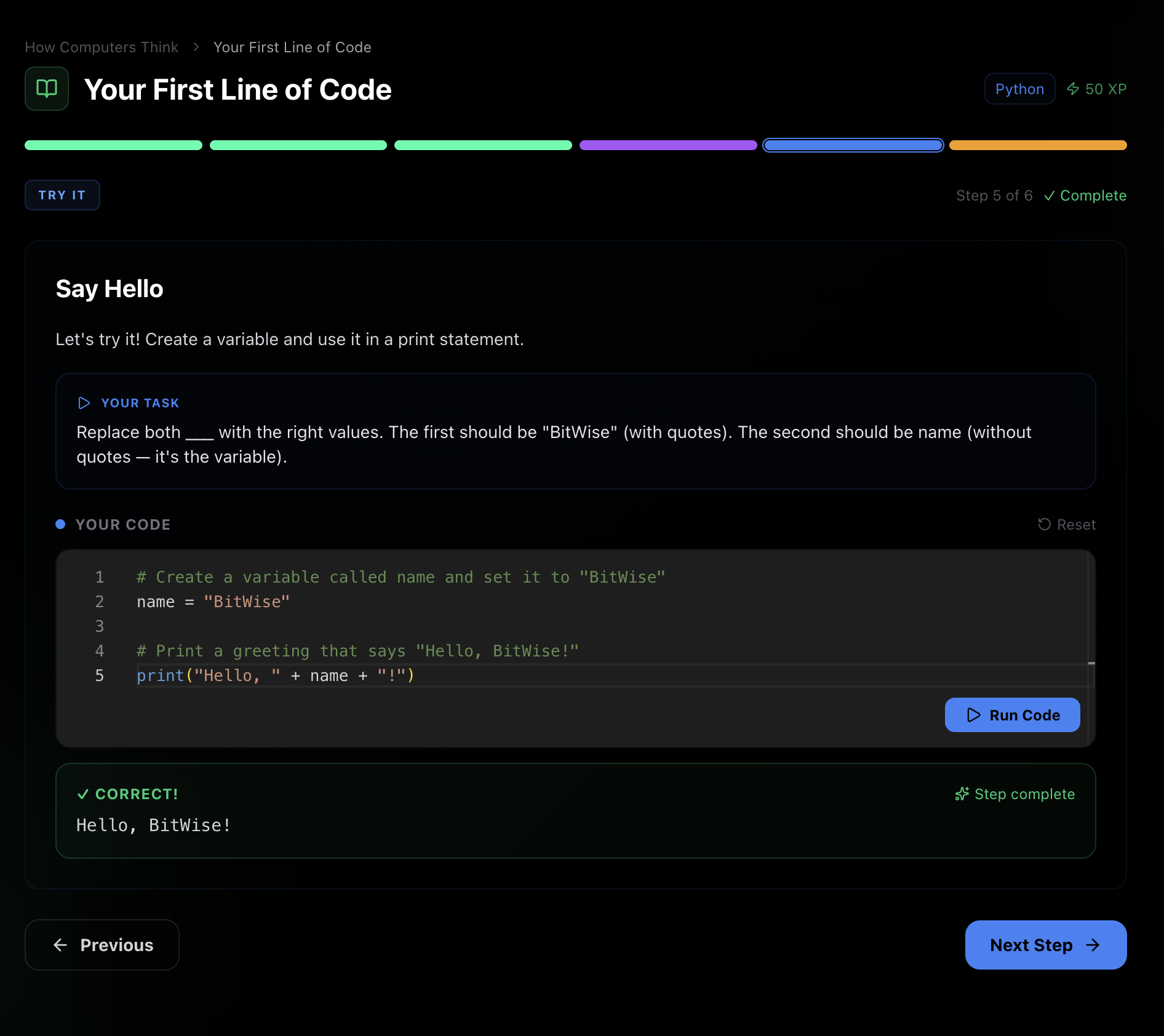This screenshot has width=1164, height=1036.
Task: Jump to first green progress segment
Action: coord(113,145)
